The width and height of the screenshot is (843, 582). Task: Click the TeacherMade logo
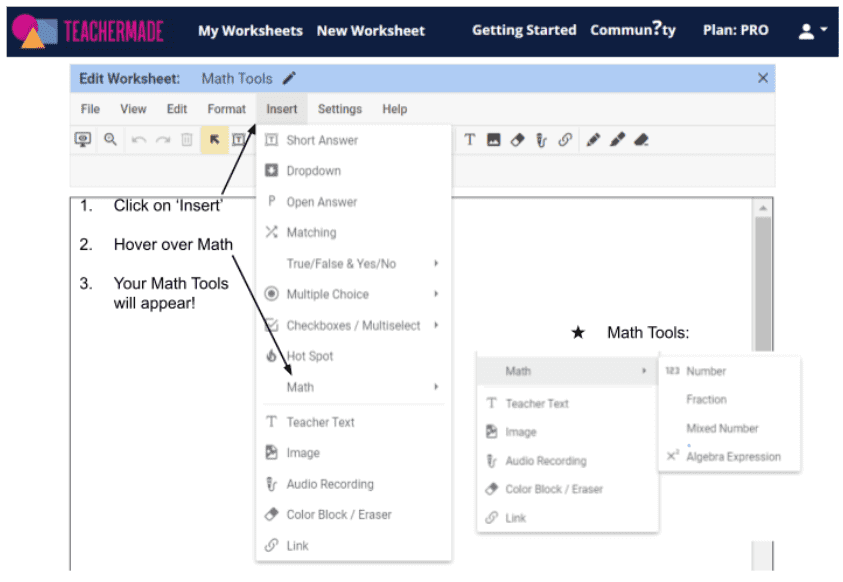pyautogui.click(x=88, y=31)
